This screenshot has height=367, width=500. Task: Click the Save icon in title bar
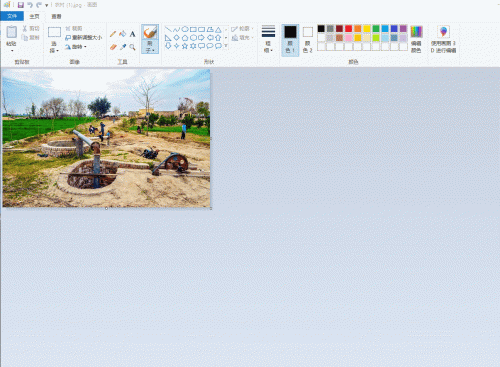pyautogui.click(x=21, y=5)
